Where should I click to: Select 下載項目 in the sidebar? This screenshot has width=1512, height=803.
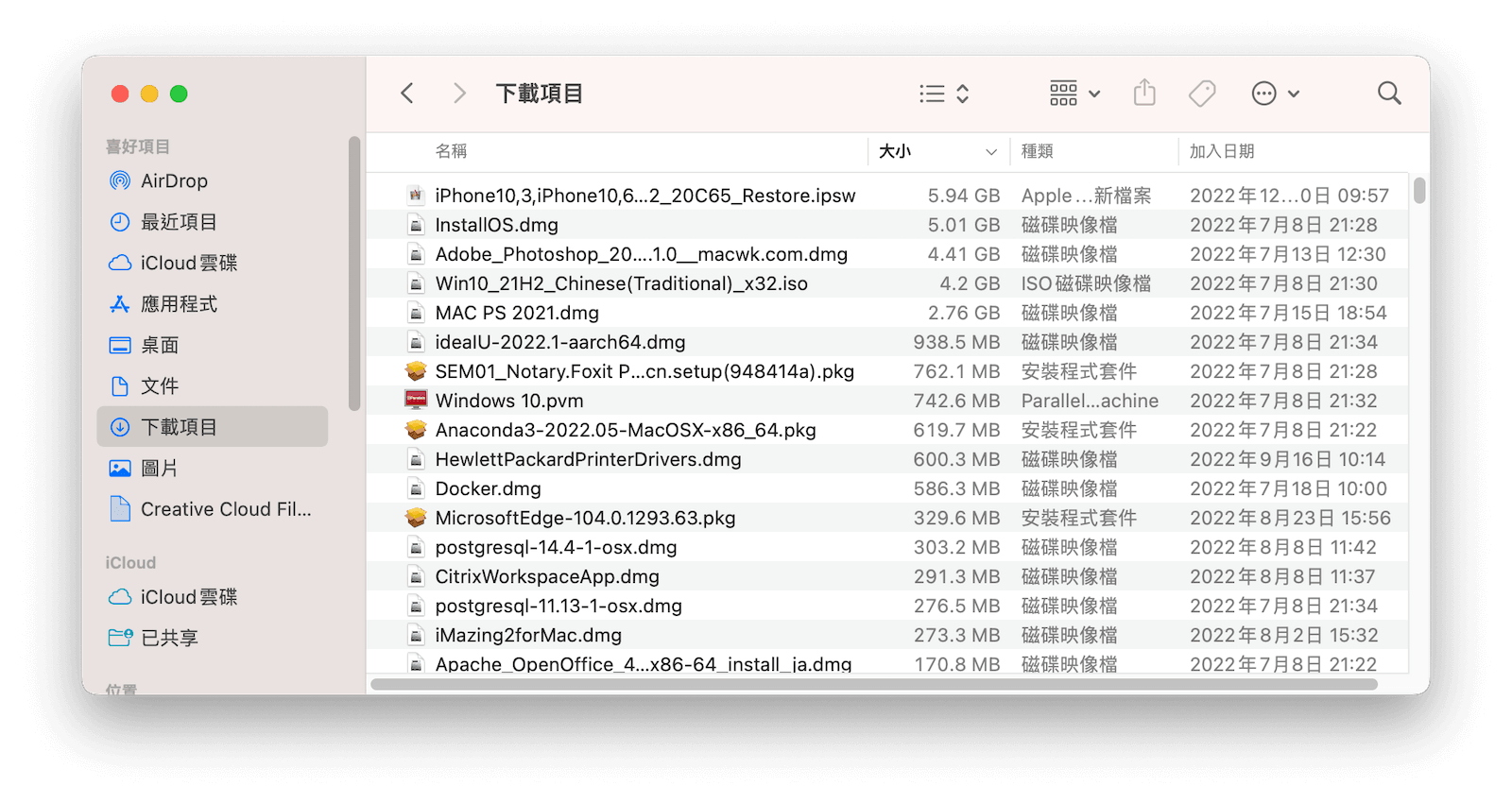pos(213,427)
